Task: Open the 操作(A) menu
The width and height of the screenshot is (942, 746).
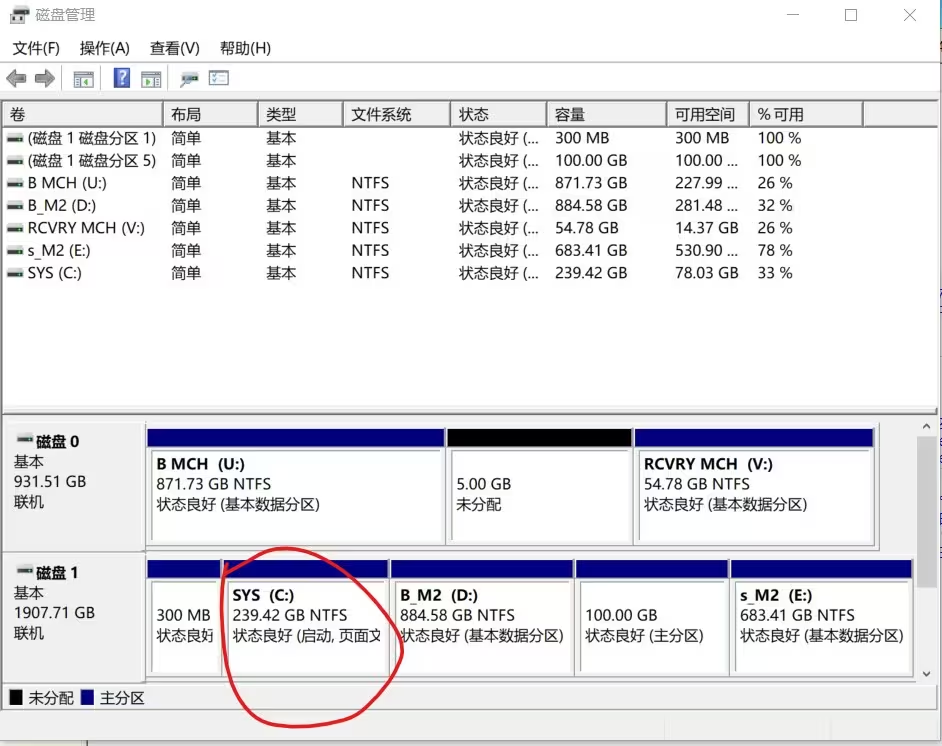Action: click(x=103, y=47)
